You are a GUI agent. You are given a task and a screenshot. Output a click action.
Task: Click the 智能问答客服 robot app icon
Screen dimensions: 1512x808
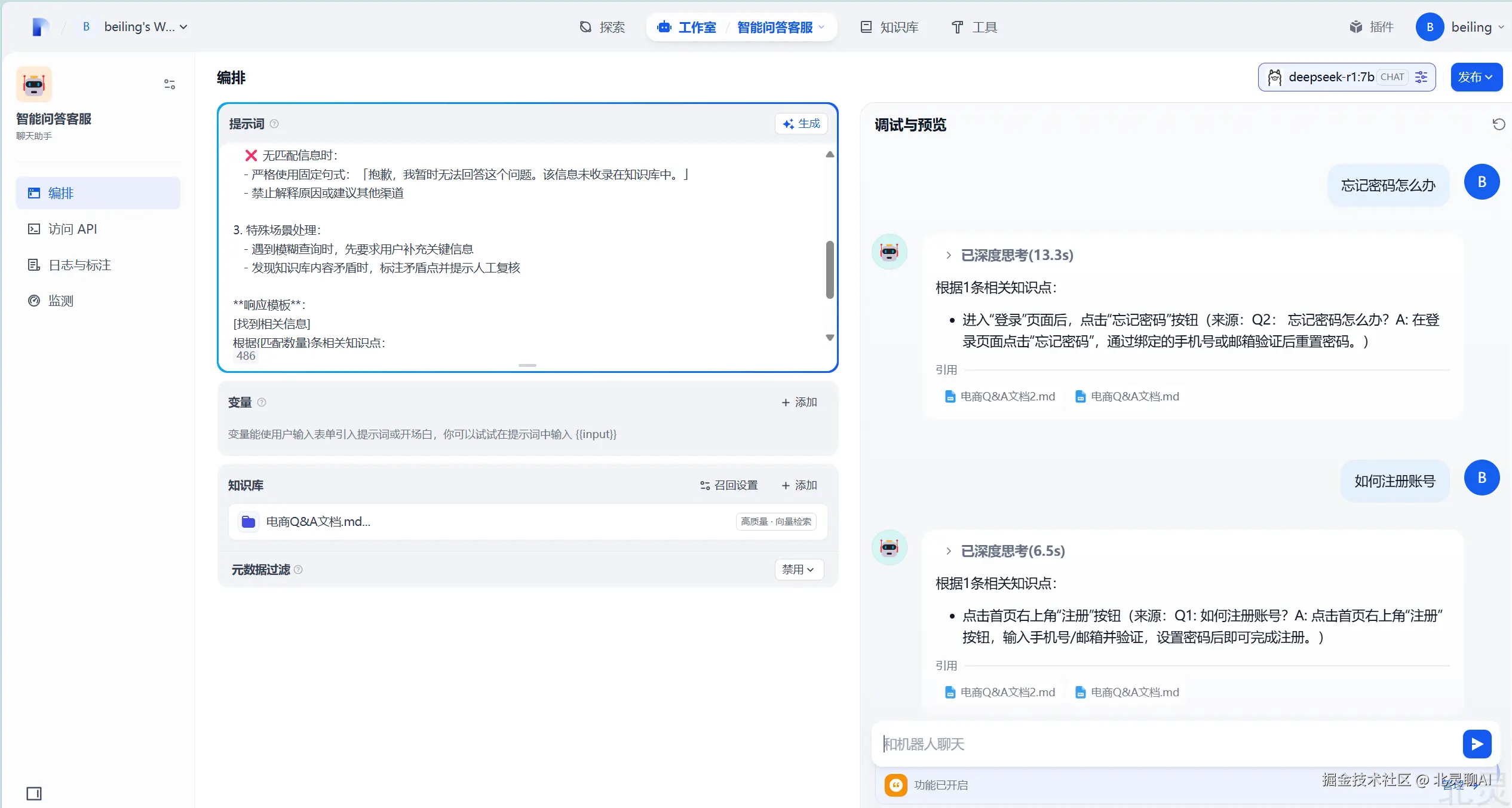coord(34,84)
